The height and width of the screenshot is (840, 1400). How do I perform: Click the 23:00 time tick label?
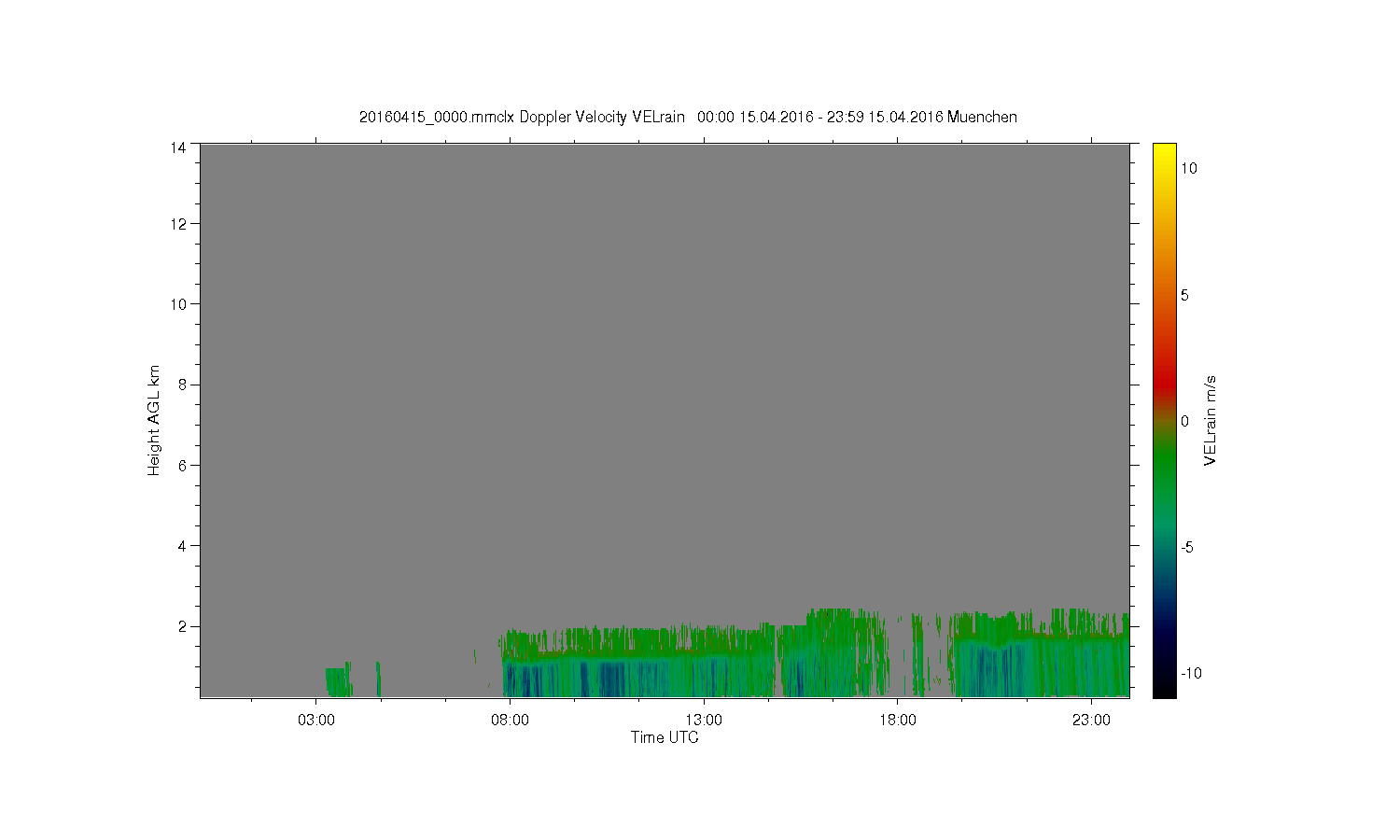tap(1091, 721)
